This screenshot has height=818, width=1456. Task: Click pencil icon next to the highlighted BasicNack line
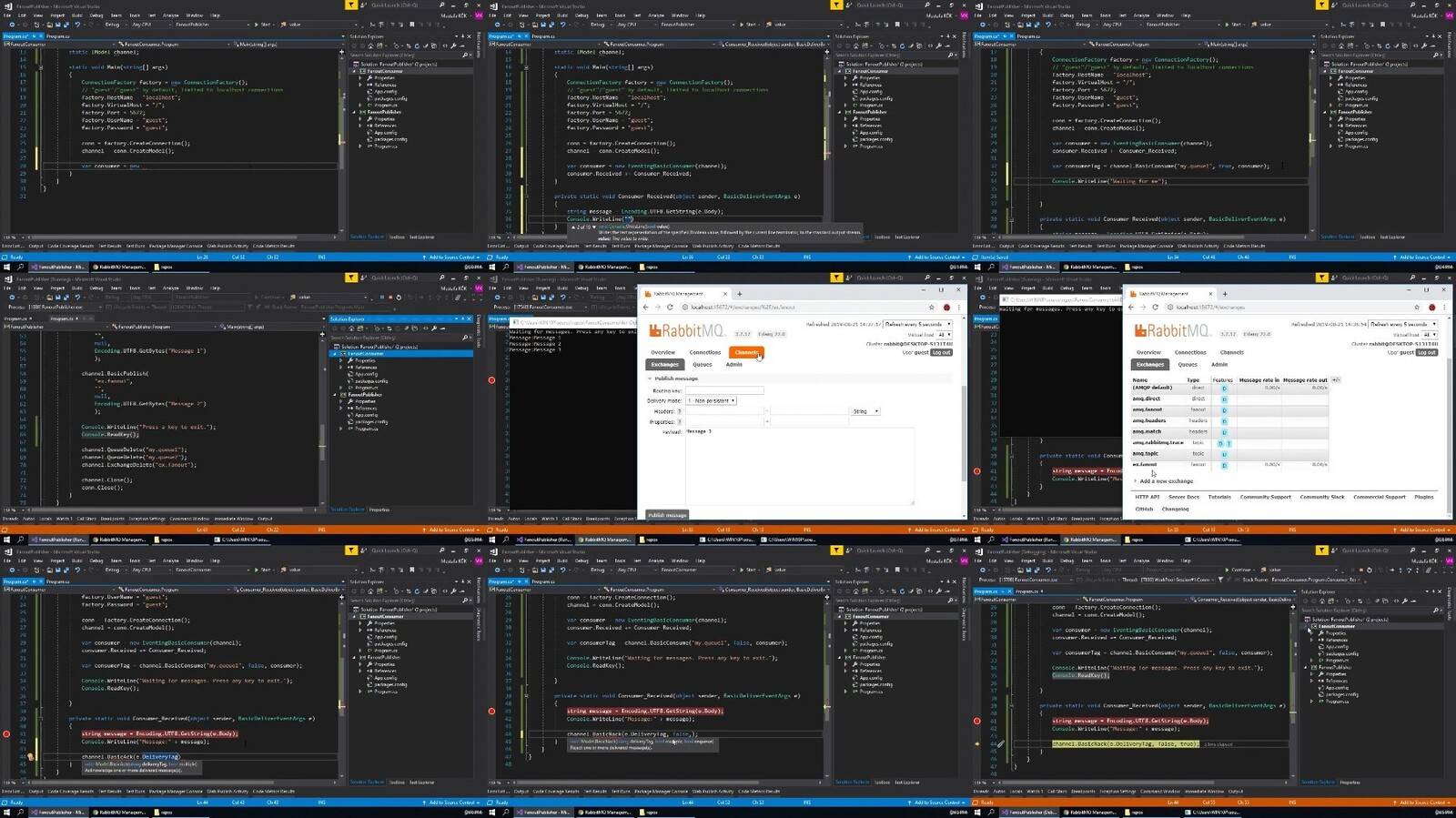coord(1000,743)
